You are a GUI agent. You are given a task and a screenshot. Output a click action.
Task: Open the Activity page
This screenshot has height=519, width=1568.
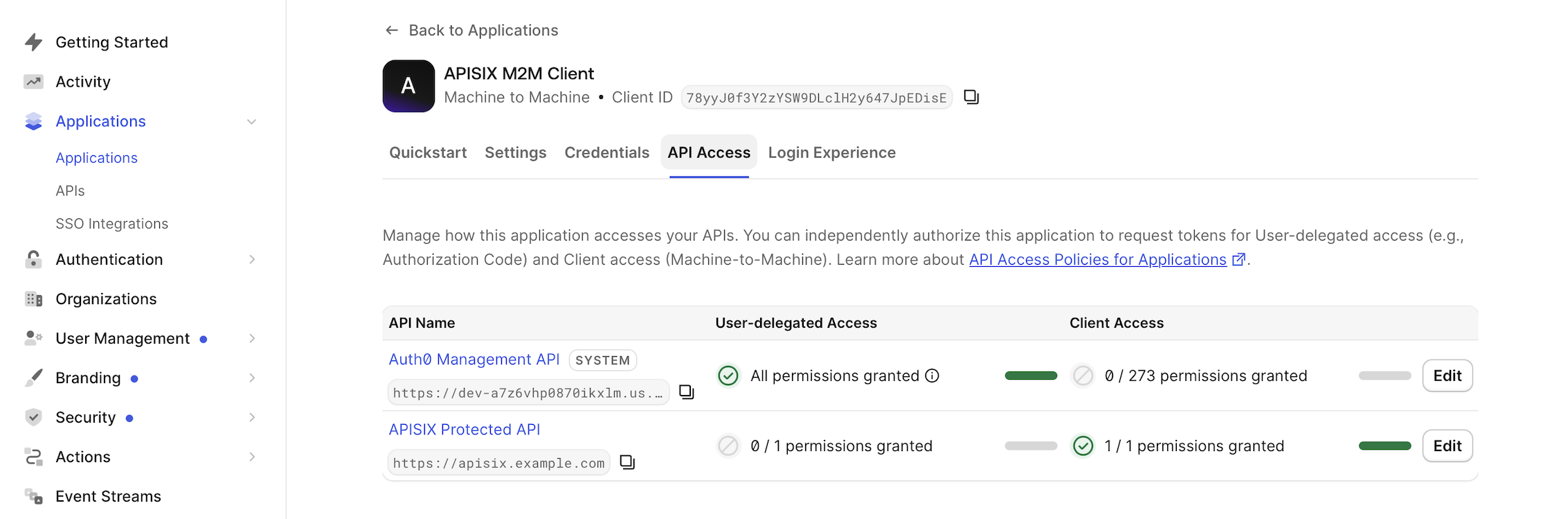click(x=83, y=82)
